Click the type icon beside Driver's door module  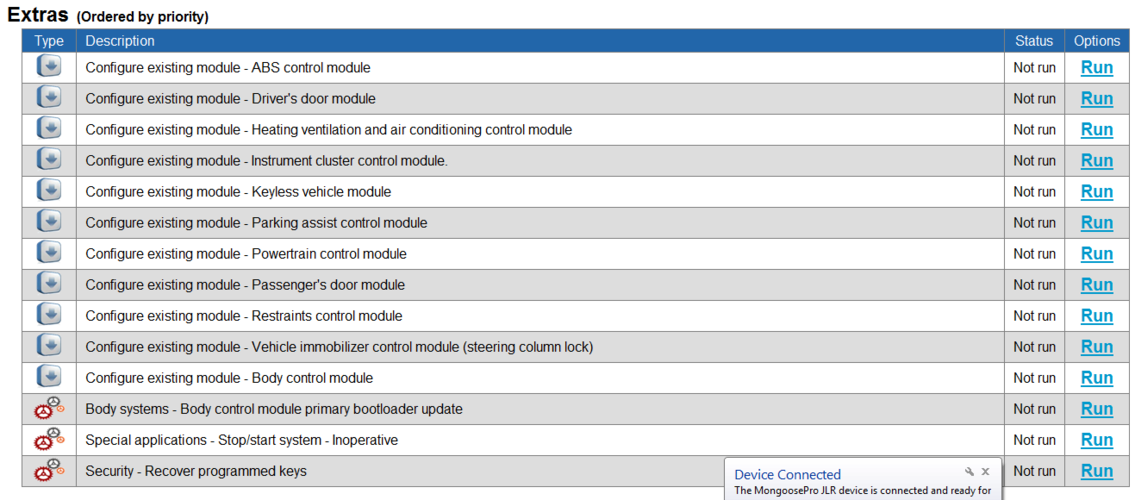(48, 98)
